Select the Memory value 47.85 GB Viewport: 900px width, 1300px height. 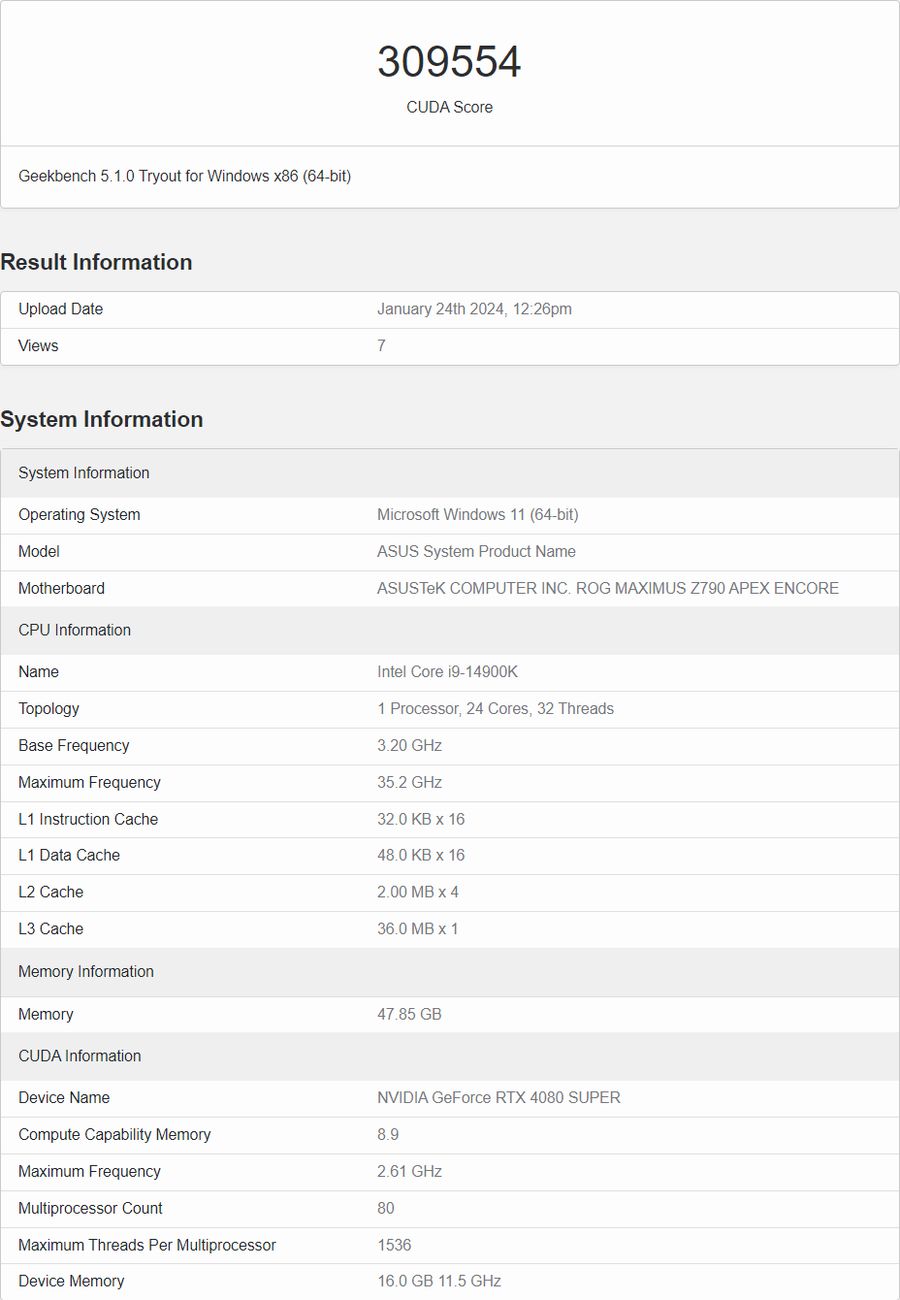[x=410, y=1014]
